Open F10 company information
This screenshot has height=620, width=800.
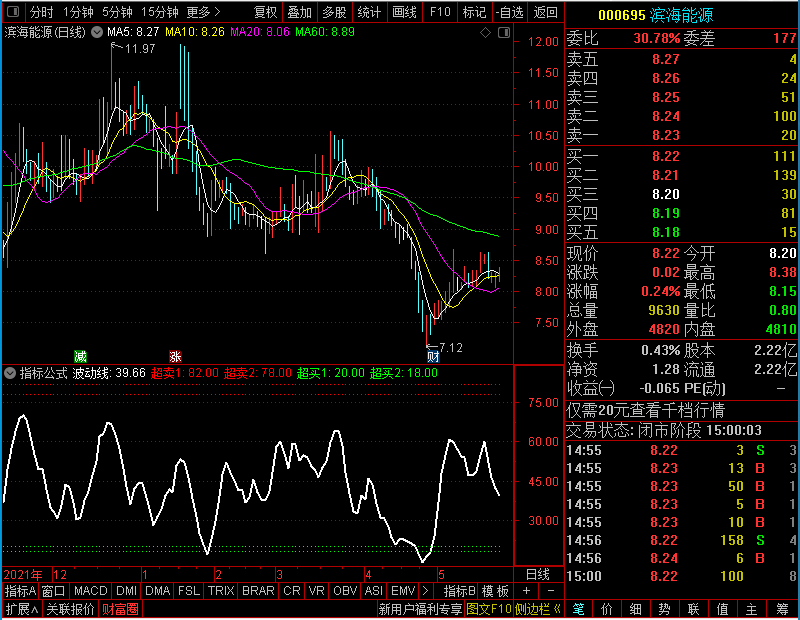point(440,12)
